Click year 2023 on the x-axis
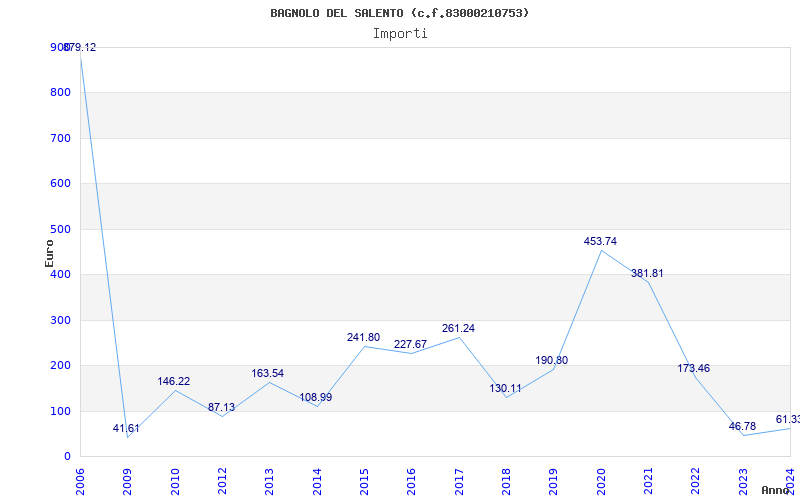 pos(743,481)
